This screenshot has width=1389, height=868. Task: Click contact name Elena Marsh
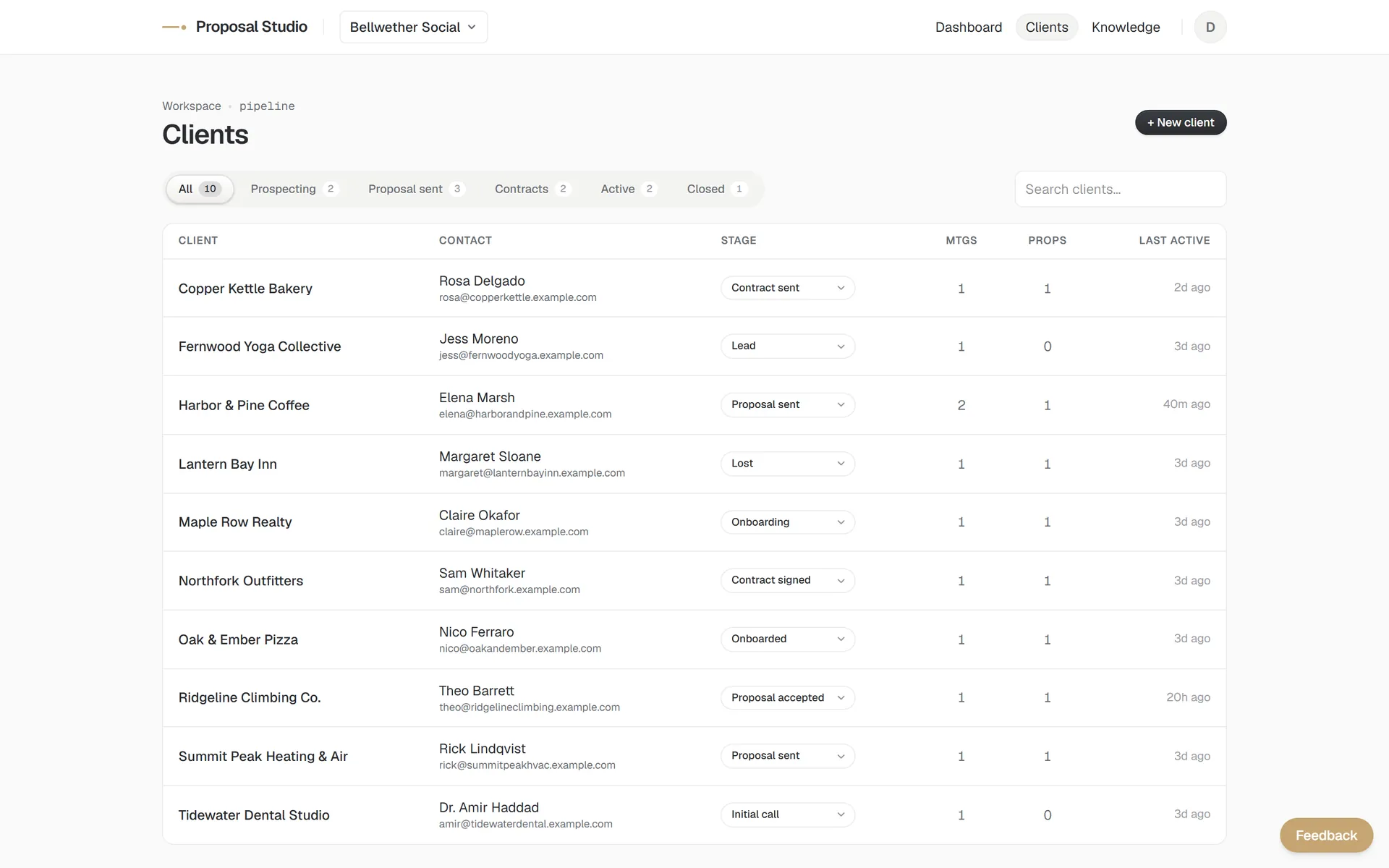[x=477, y=397]
